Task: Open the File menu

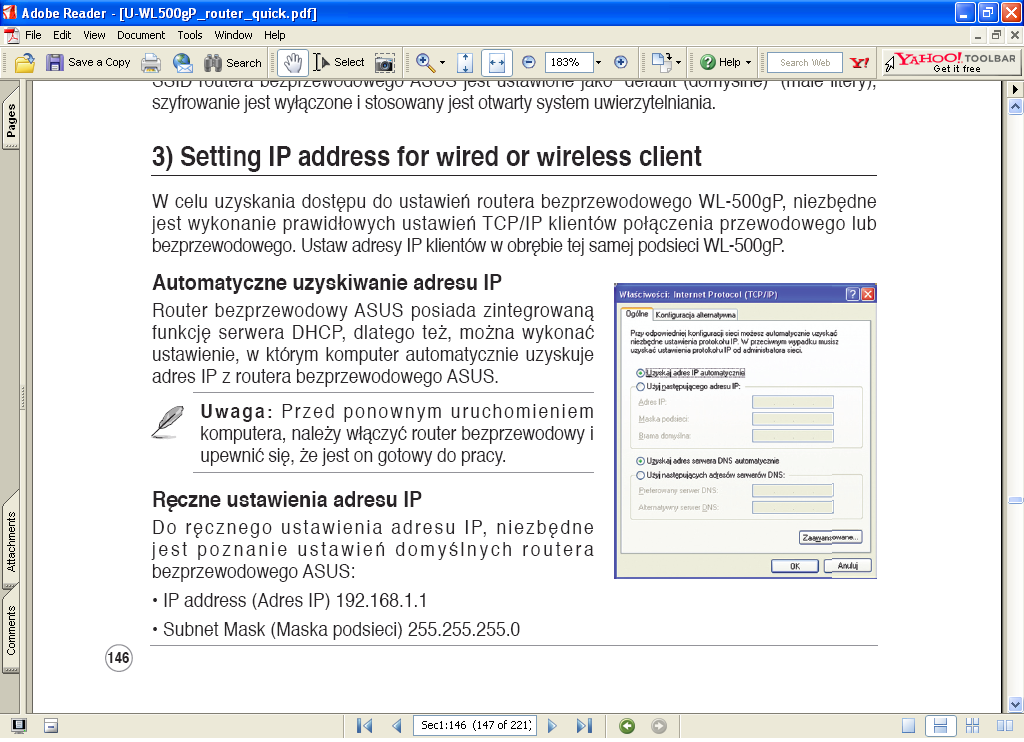Action: pyautogui.click(x=33, y=35)
